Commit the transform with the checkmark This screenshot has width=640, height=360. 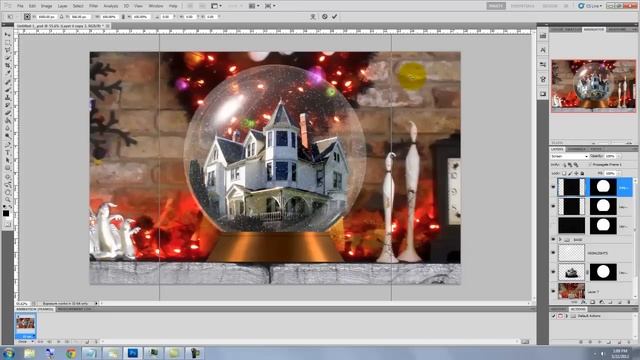pyautogui.click(x=335, y=17)
